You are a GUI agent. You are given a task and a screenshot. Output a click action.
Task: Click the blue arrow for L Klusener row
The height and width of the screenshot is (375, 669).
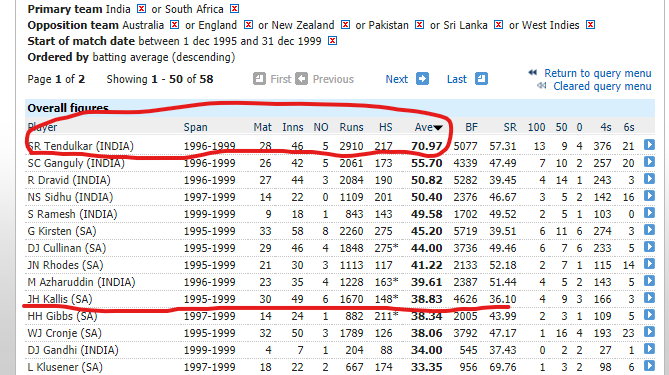649,366
